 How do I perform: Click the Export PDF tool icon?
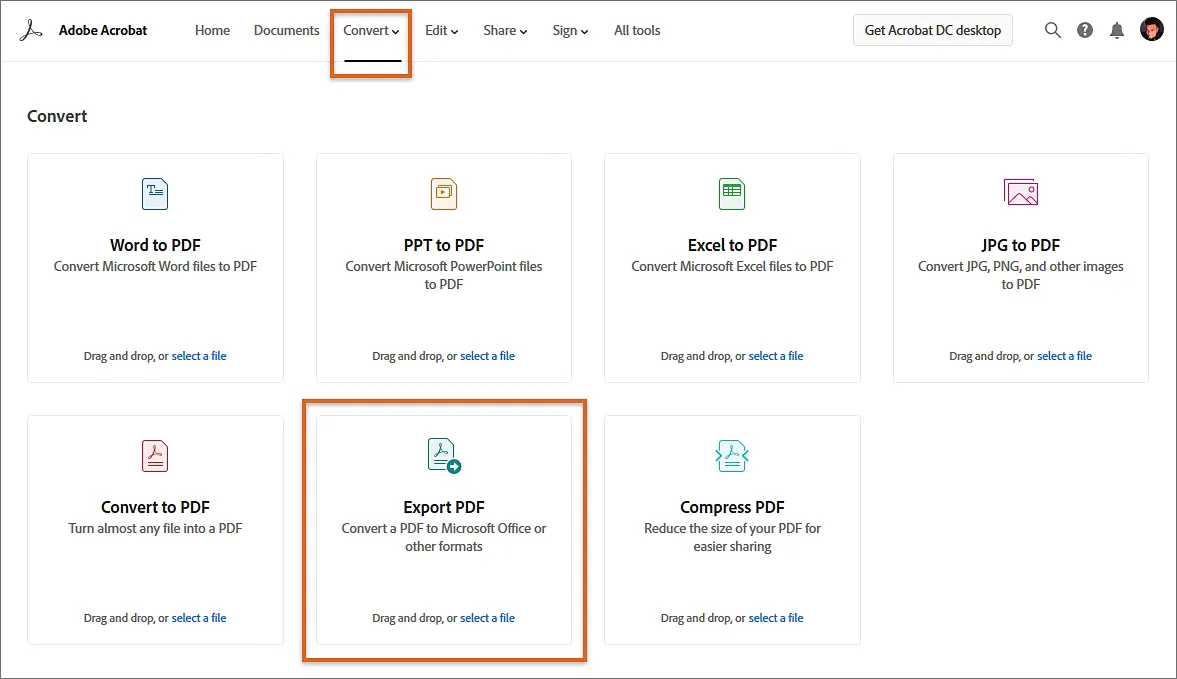click(443, 455)
